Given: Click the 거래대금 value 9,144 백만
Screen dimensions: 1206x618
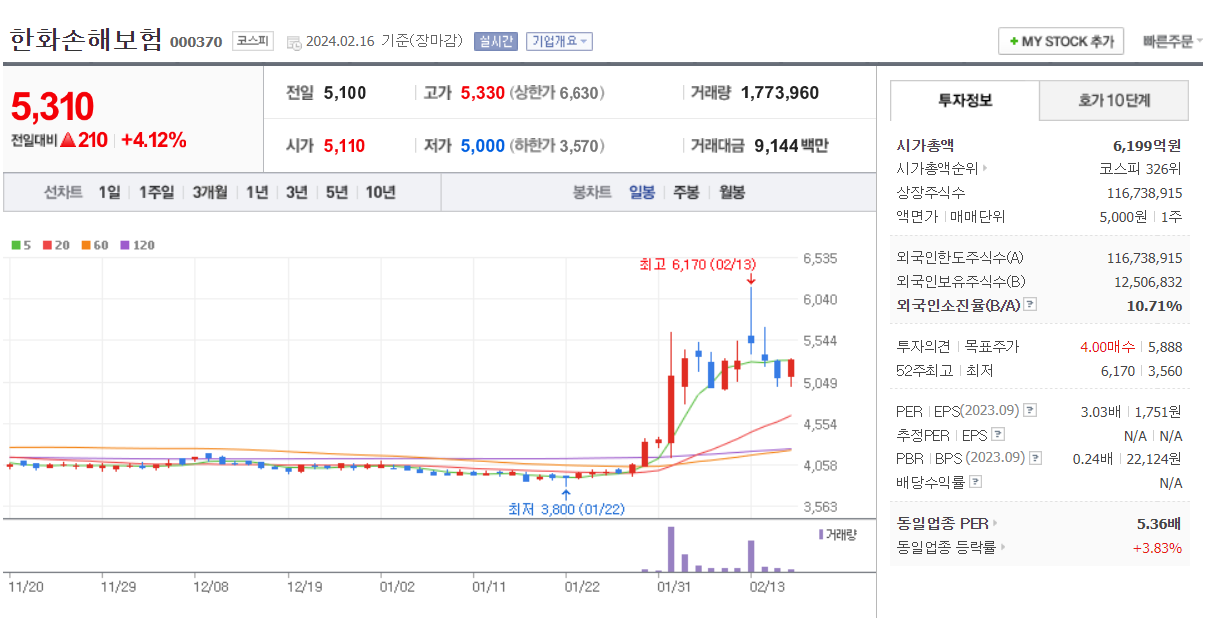Looking at the screenshot, I should [x=791, y=146].
